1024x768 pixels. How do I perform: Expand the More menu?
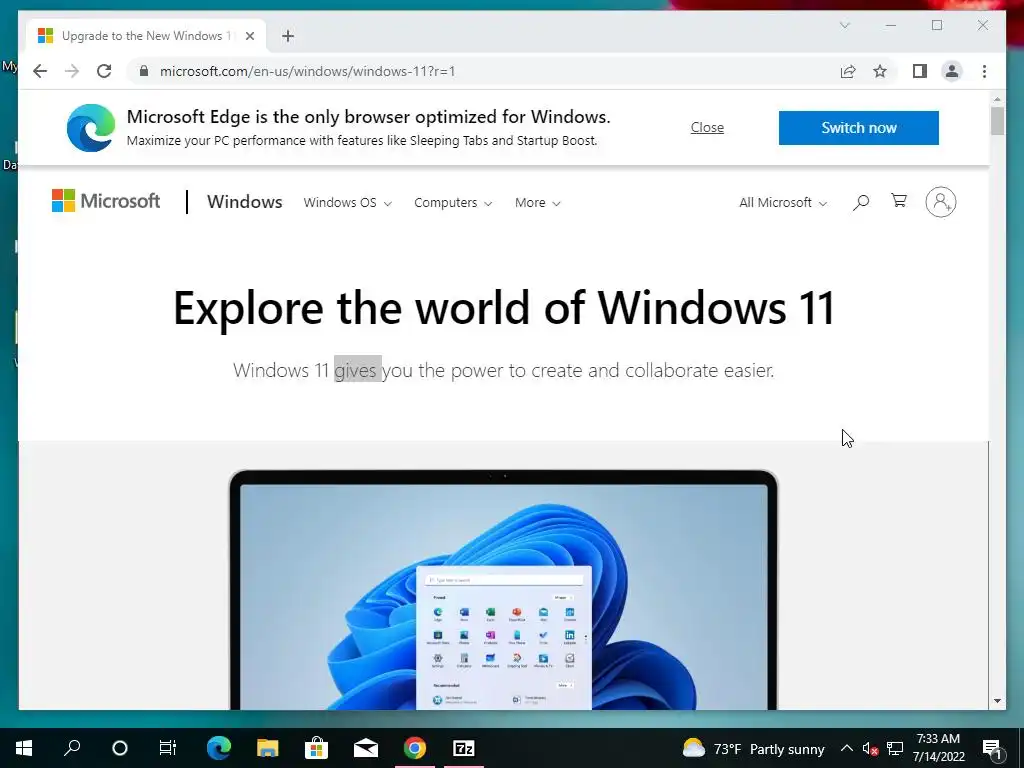click(x=537, y=202)
